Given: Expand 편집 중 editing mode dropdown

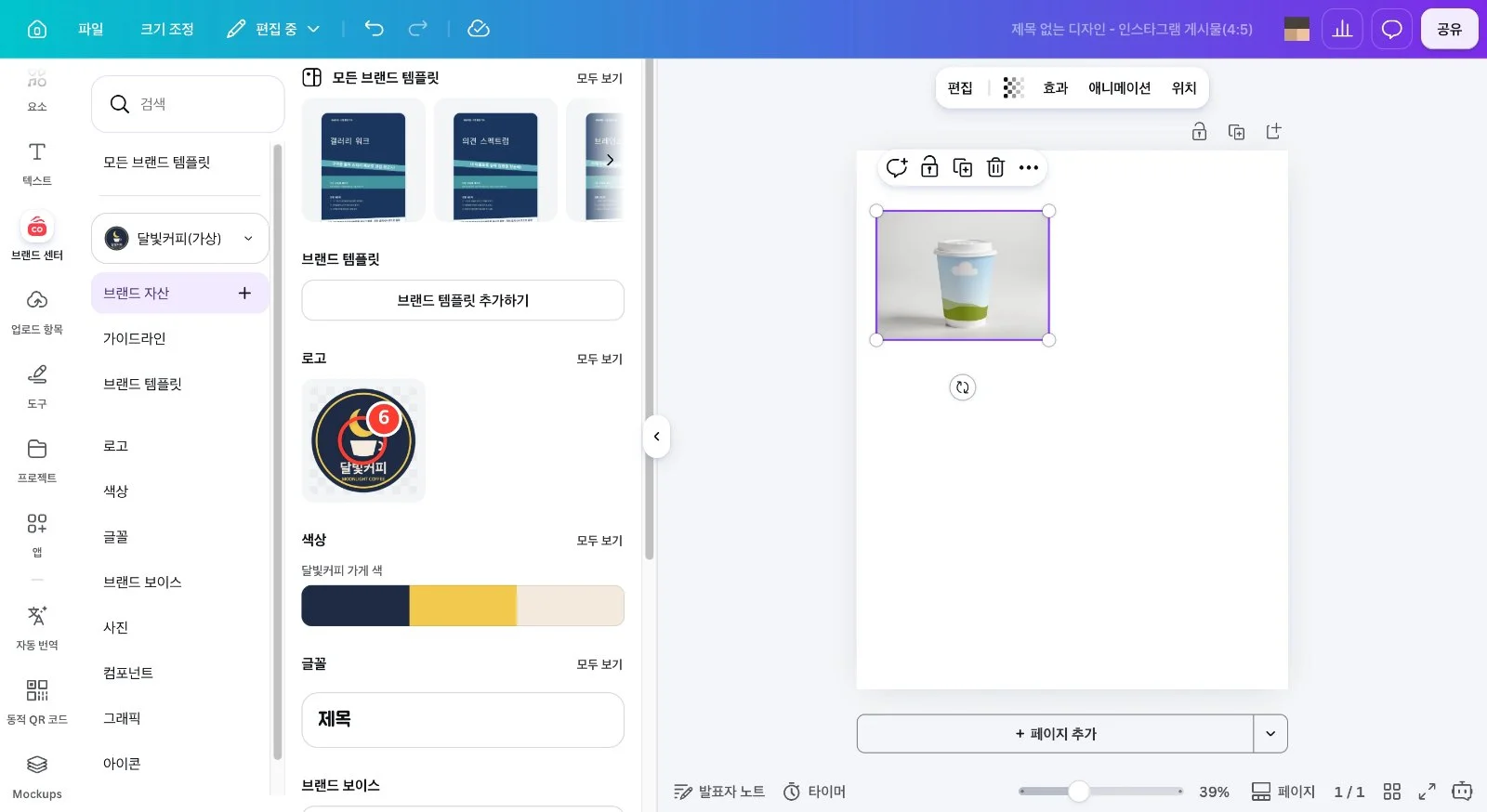Looking at the screenshot, I should click(x=273, y=29).
